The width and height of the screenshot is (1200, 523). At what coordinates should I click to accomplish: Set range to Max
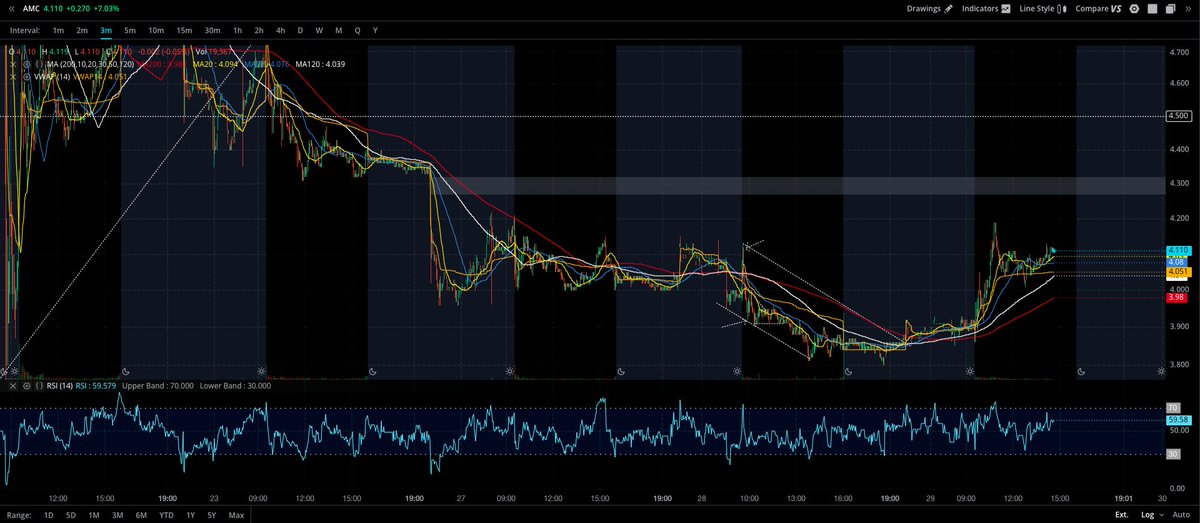[x=236, y=515]
